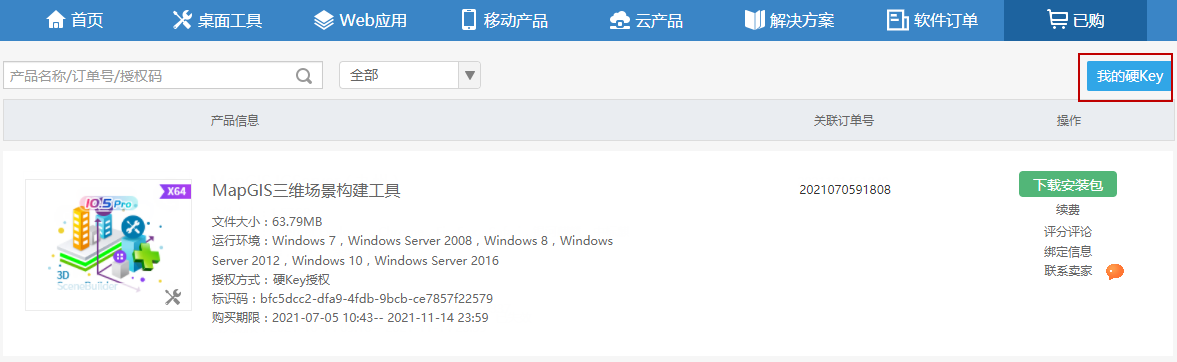
Task: Open the 已购 navigation tab
Action: tap(1076, 20)
